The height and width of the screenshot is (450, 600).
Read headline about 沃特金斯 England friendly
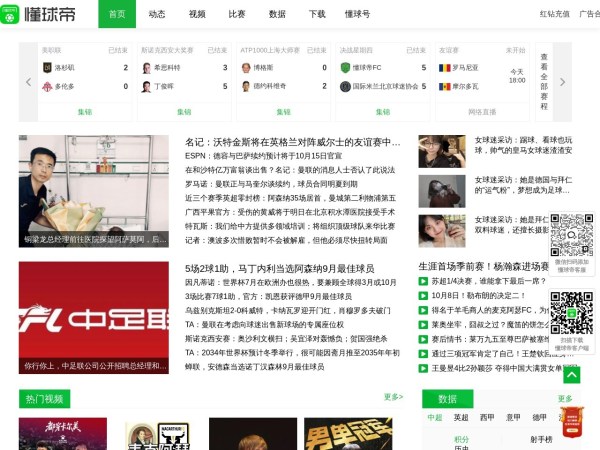click(293, 142)
